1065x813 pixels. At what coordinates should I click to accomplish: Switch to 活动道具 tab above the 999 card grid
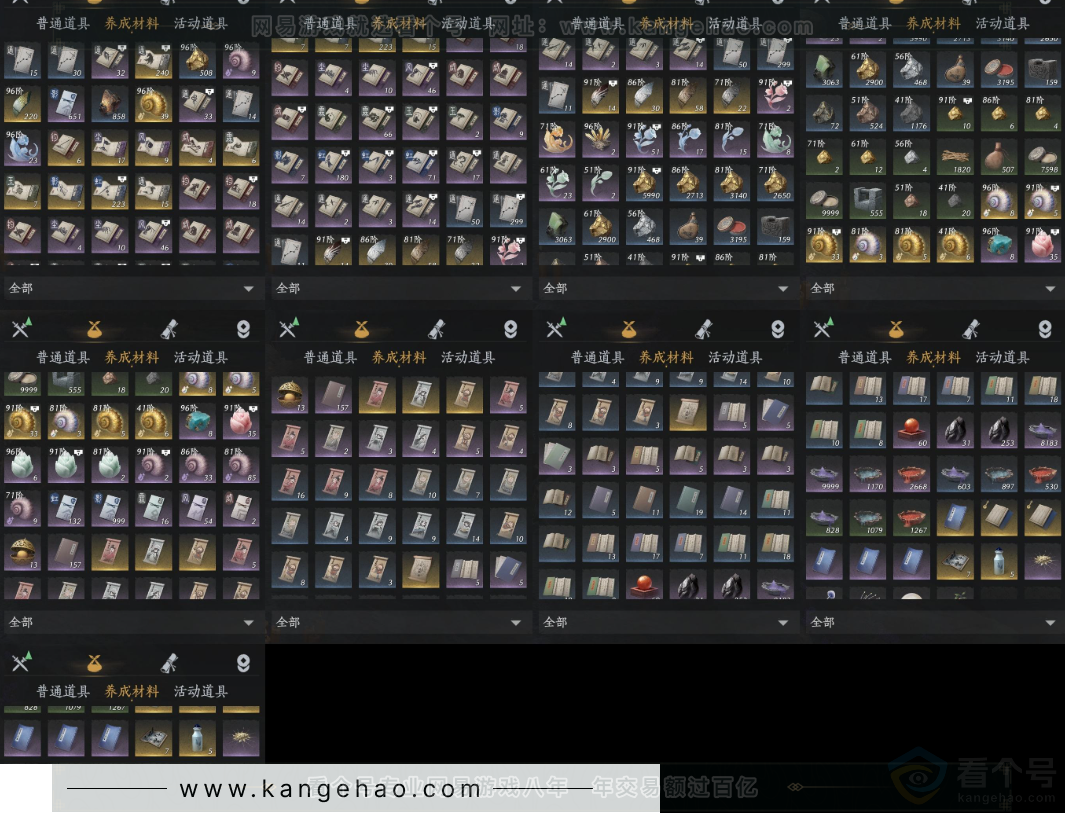point(201,357)
